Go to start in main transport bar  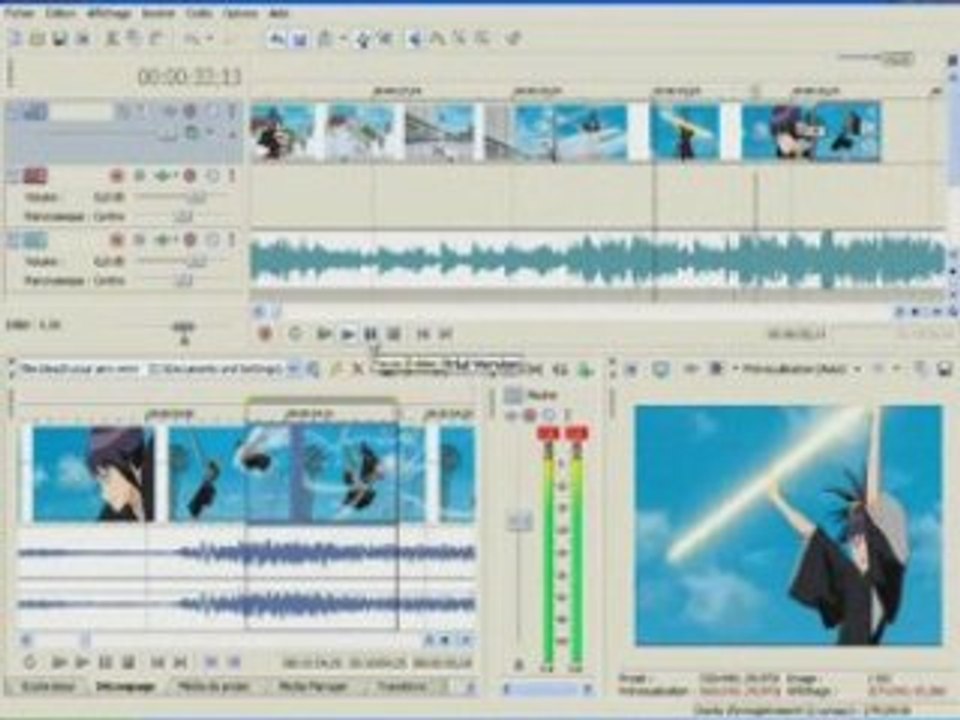[x=422, y=334]
